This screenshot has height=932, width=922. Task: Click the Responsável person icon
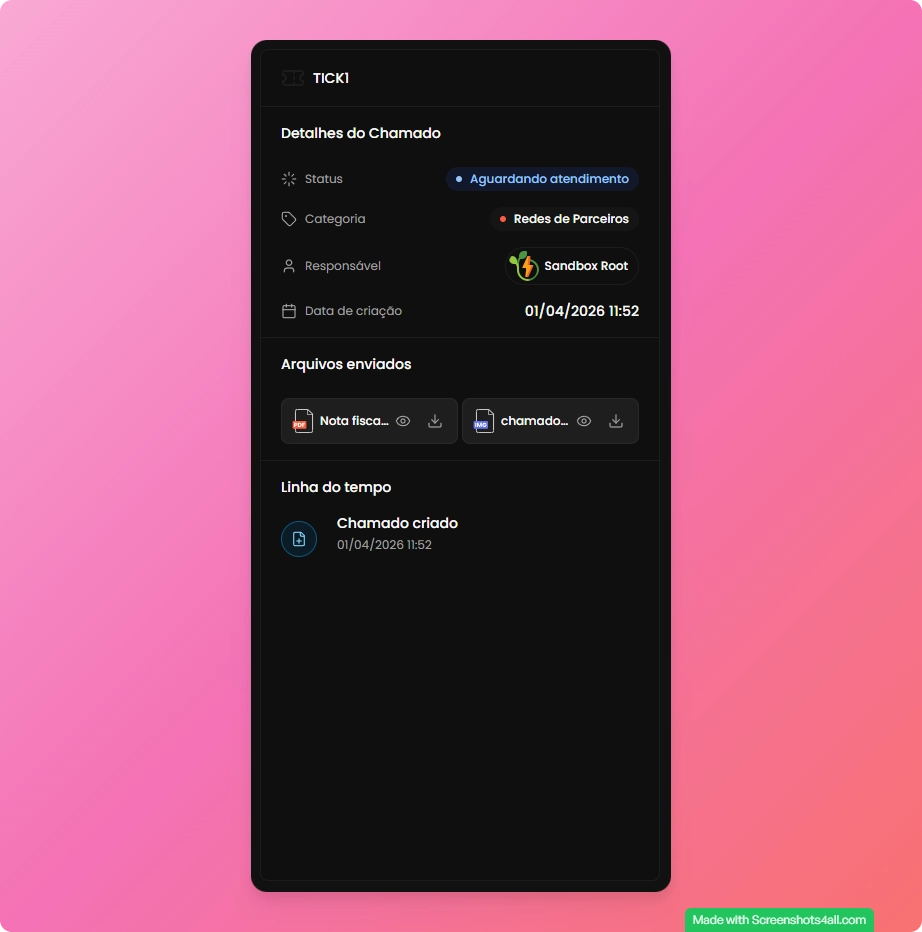(x=289, y=266)
